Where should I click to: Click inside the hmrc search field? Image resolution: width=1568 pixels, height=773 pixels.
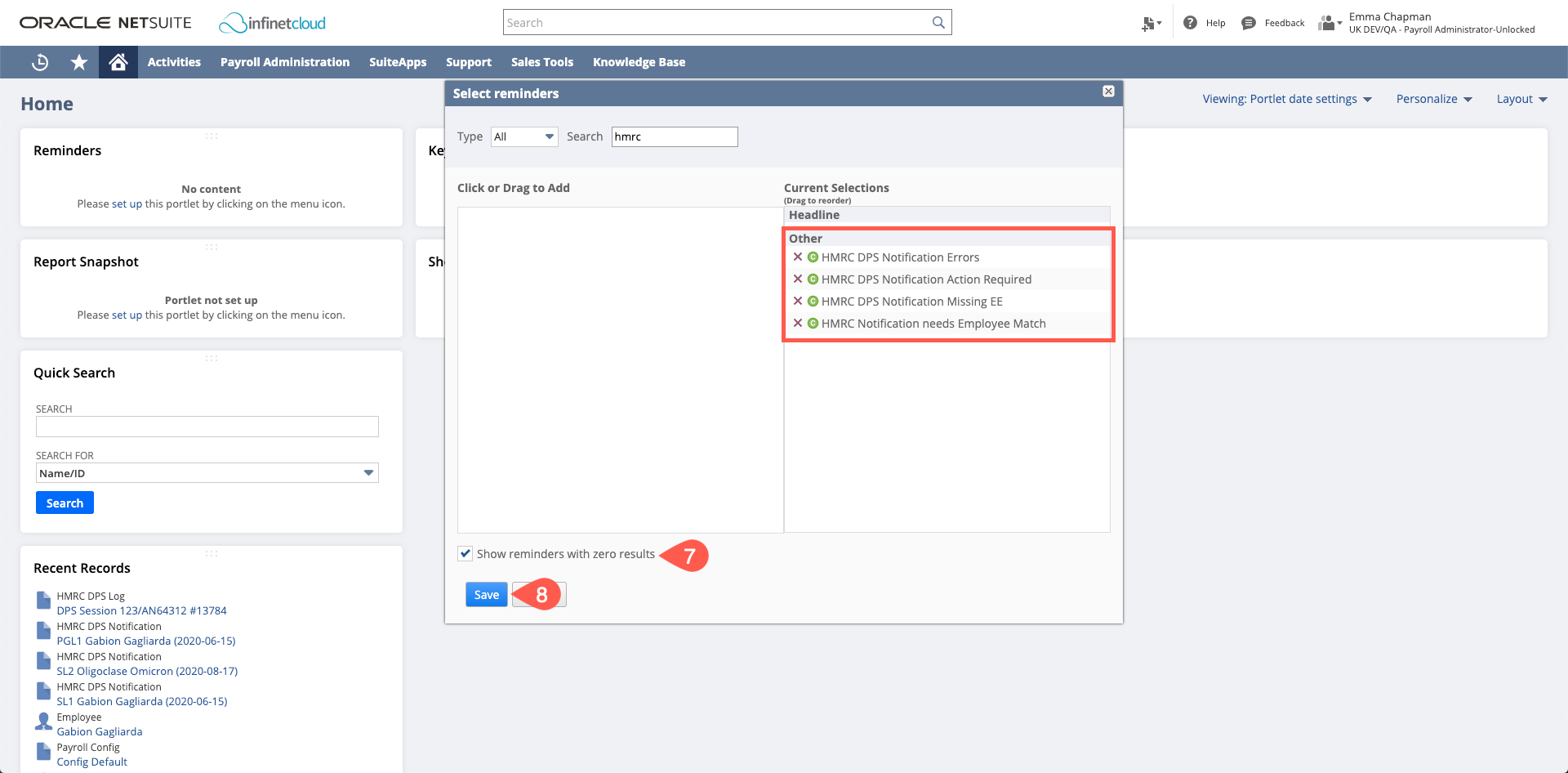click(x=674, y=136)
